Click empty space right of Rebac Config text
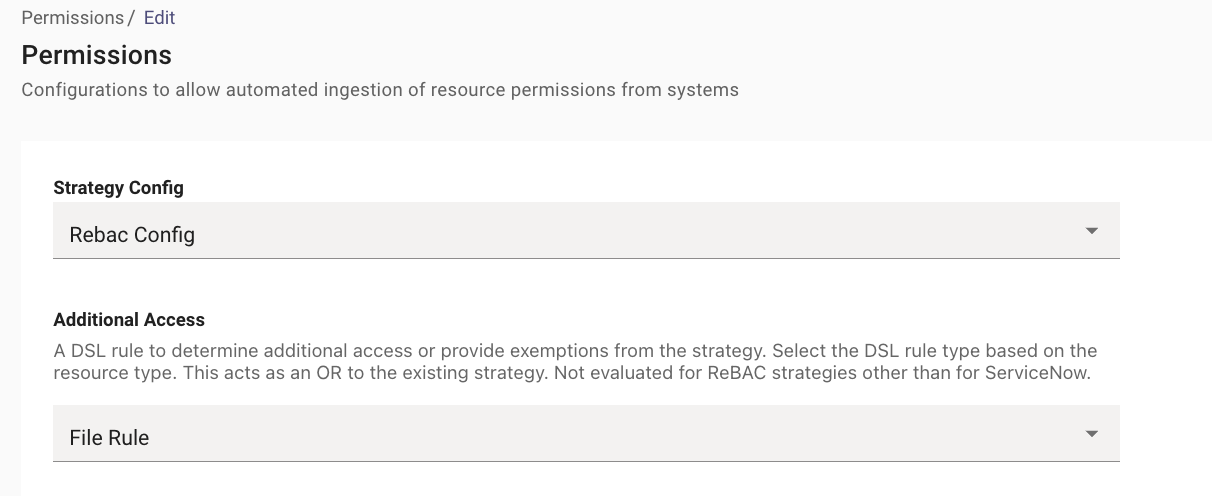 tap(640, 232)
